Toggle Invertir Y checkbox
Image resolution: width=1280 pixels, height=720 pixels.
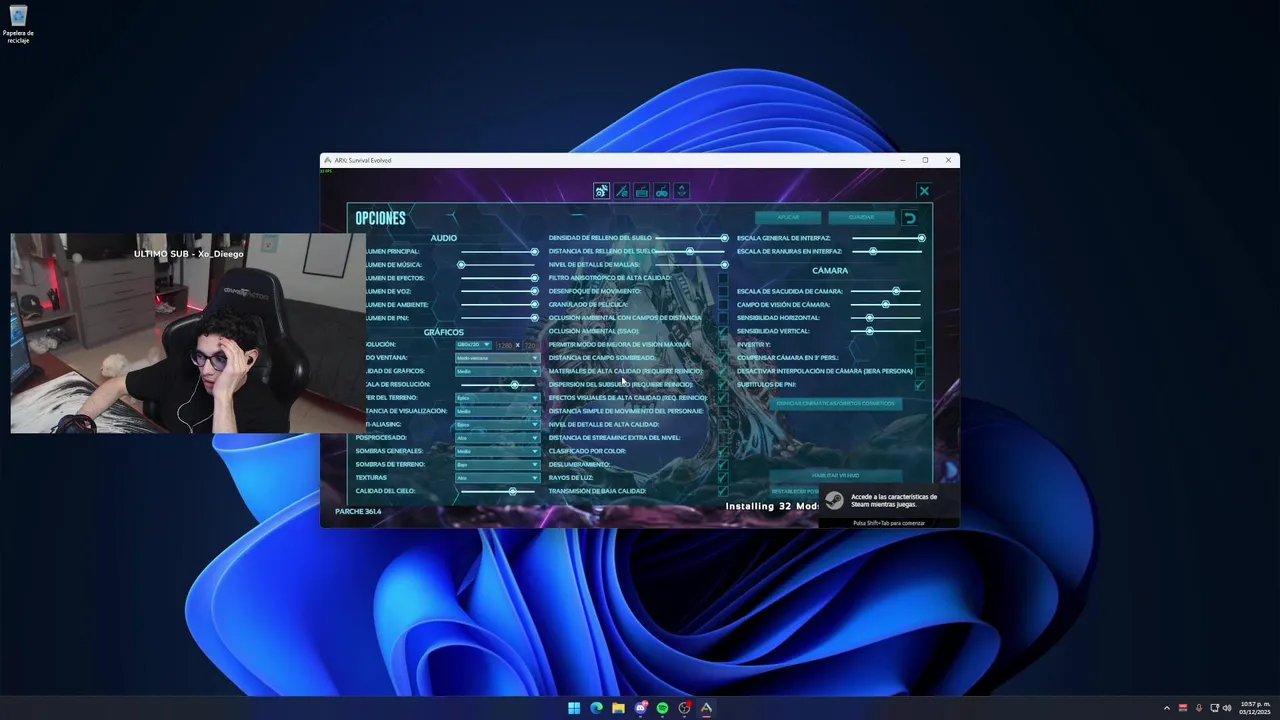coord(920,344)
